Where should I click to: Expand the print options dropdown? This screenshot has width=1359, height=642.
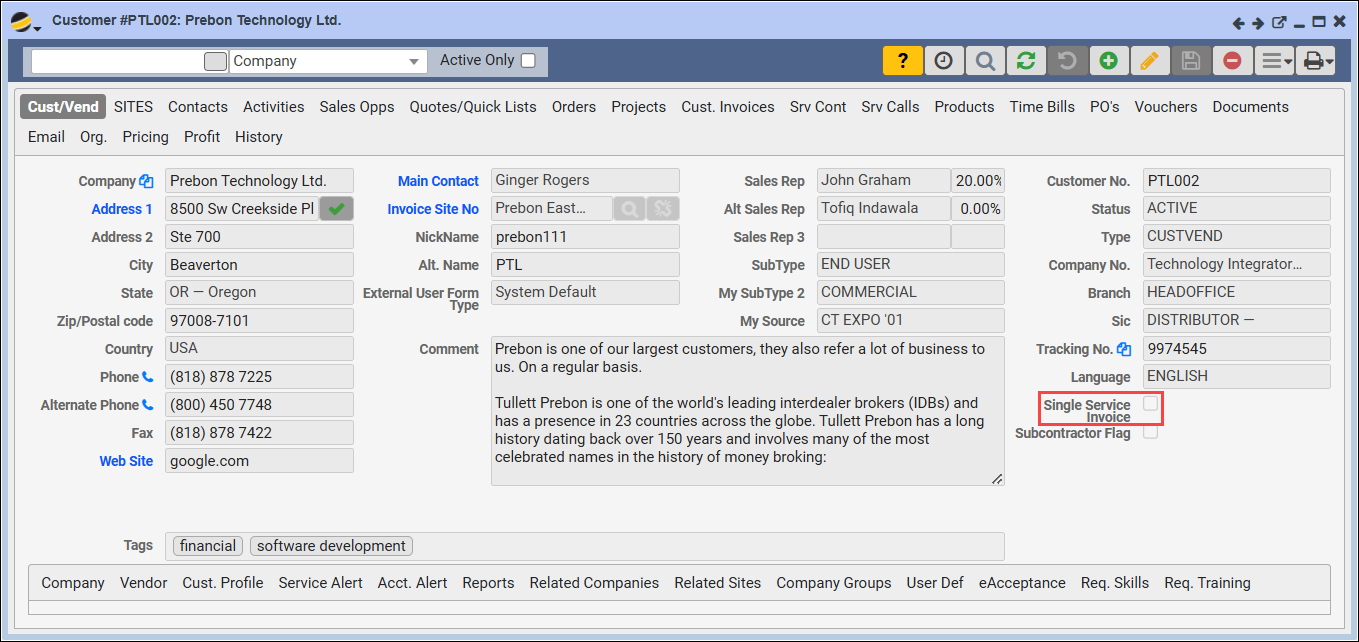click(1316, 61)
